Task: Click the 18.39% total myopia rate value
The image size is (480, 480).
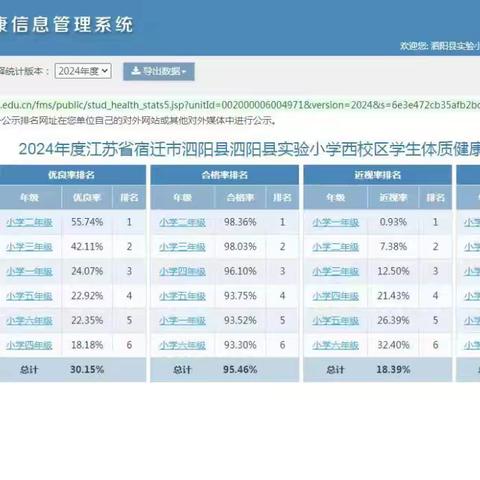Action: click(x=393, y=370)
